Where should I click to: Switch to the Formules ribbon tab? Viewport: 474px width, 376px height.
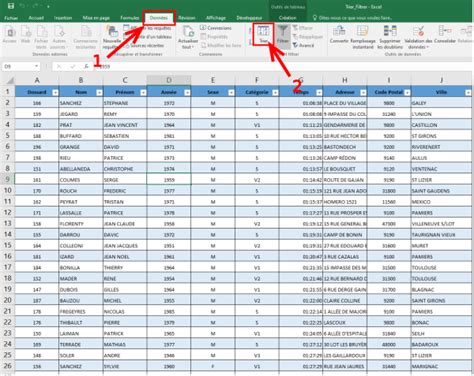pyautogui.click(x=130, y=18)
